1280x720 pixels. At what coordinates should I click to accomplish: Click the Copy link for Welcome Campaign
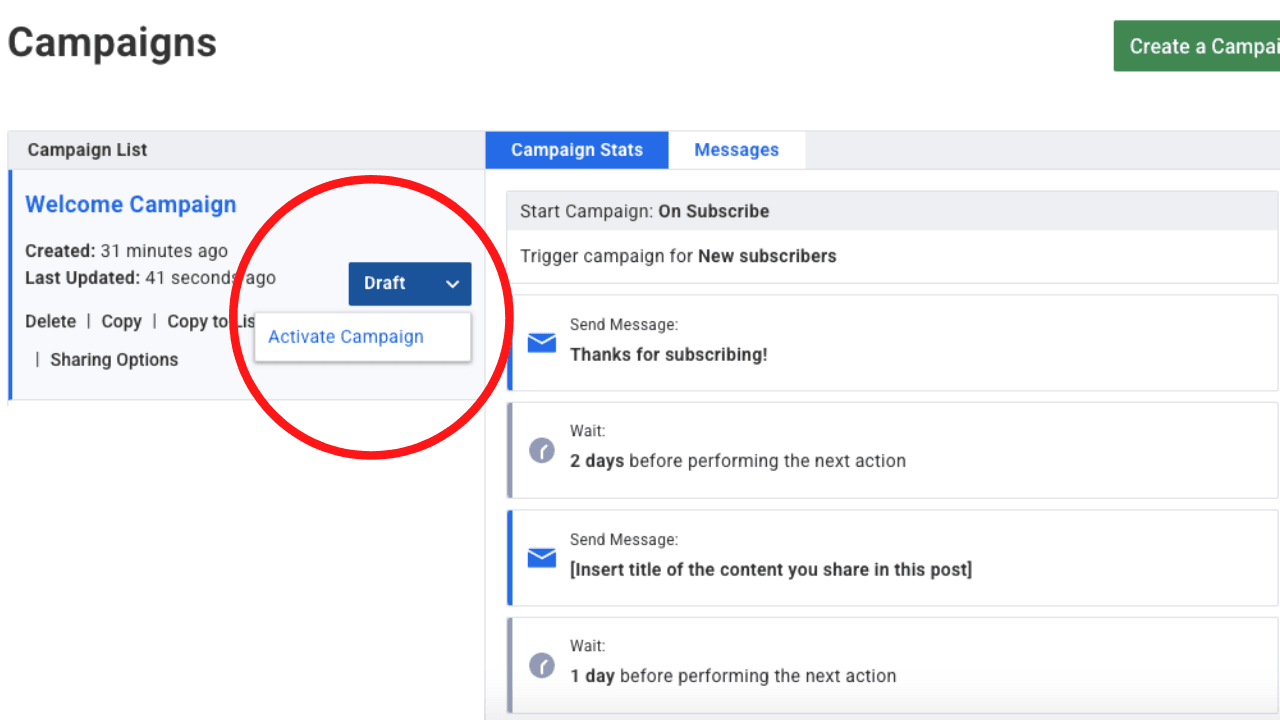[x=122, y=322]
